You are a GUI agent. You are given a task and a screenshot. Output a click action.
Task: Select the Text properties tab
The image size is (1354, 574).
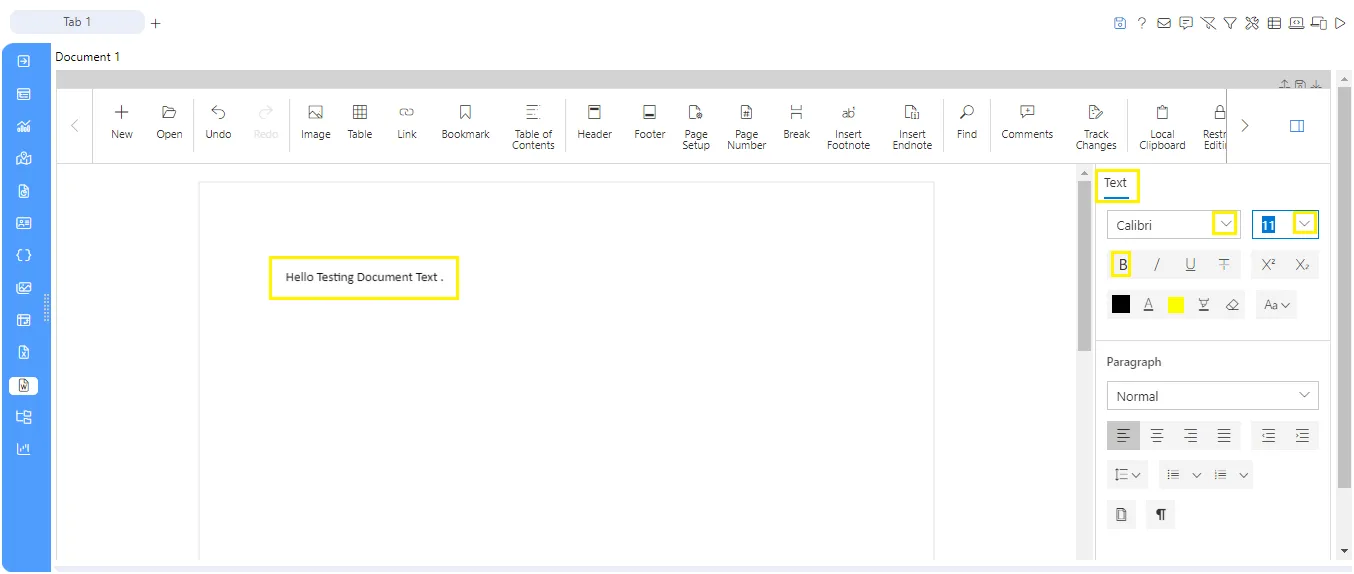[x=1115, y=183]
